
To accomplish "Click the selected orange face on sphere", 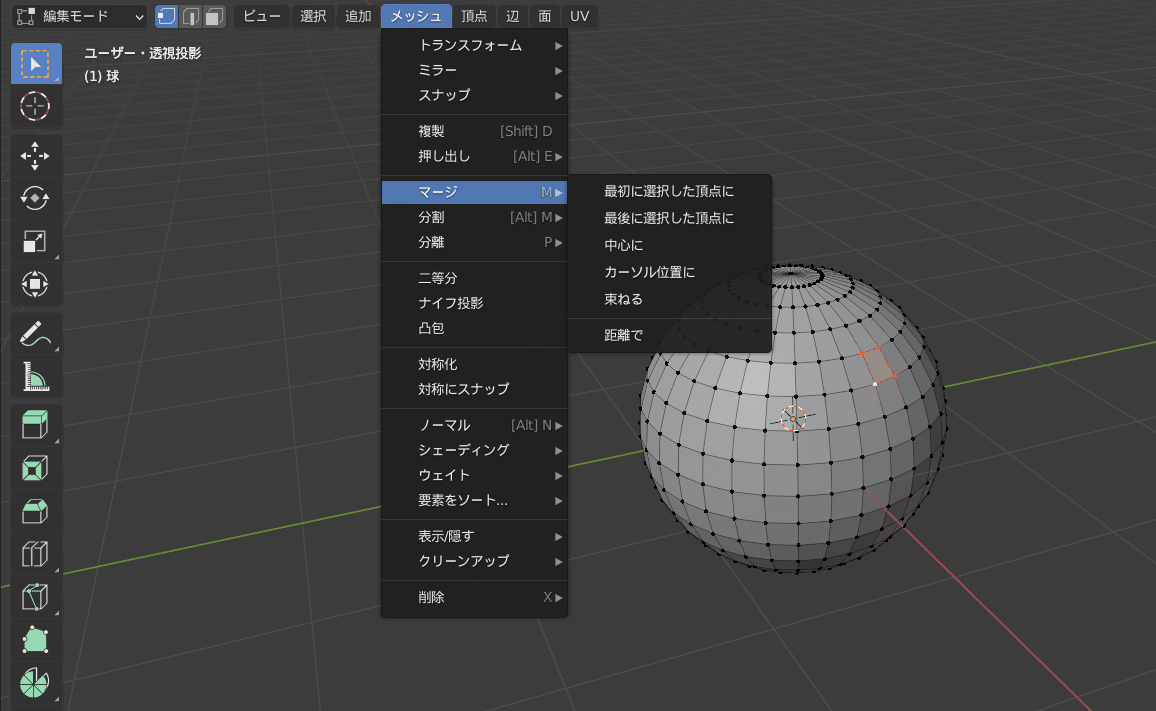I will coord(878,365).
